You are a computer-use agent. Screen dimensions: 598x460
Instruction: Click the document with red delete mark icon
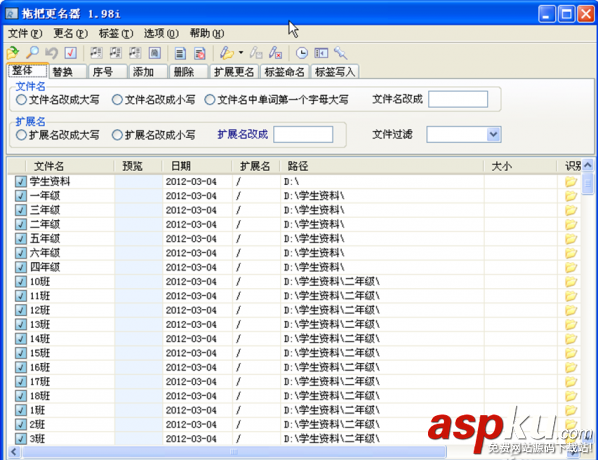pos(199,53)
